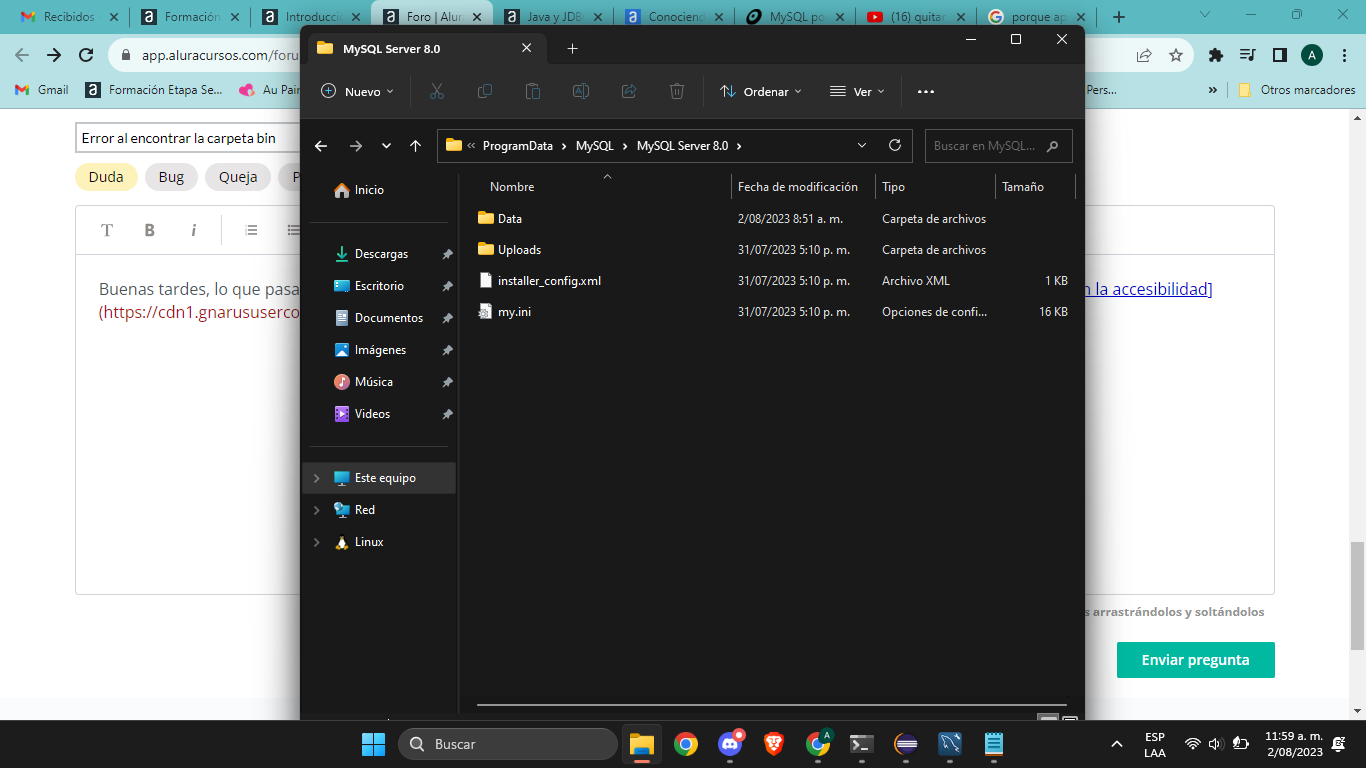Viewport: 1366px width, 768px height.
Task: Open Eclipse IDE from the taskbar
Action: click(x=906, y=744)
